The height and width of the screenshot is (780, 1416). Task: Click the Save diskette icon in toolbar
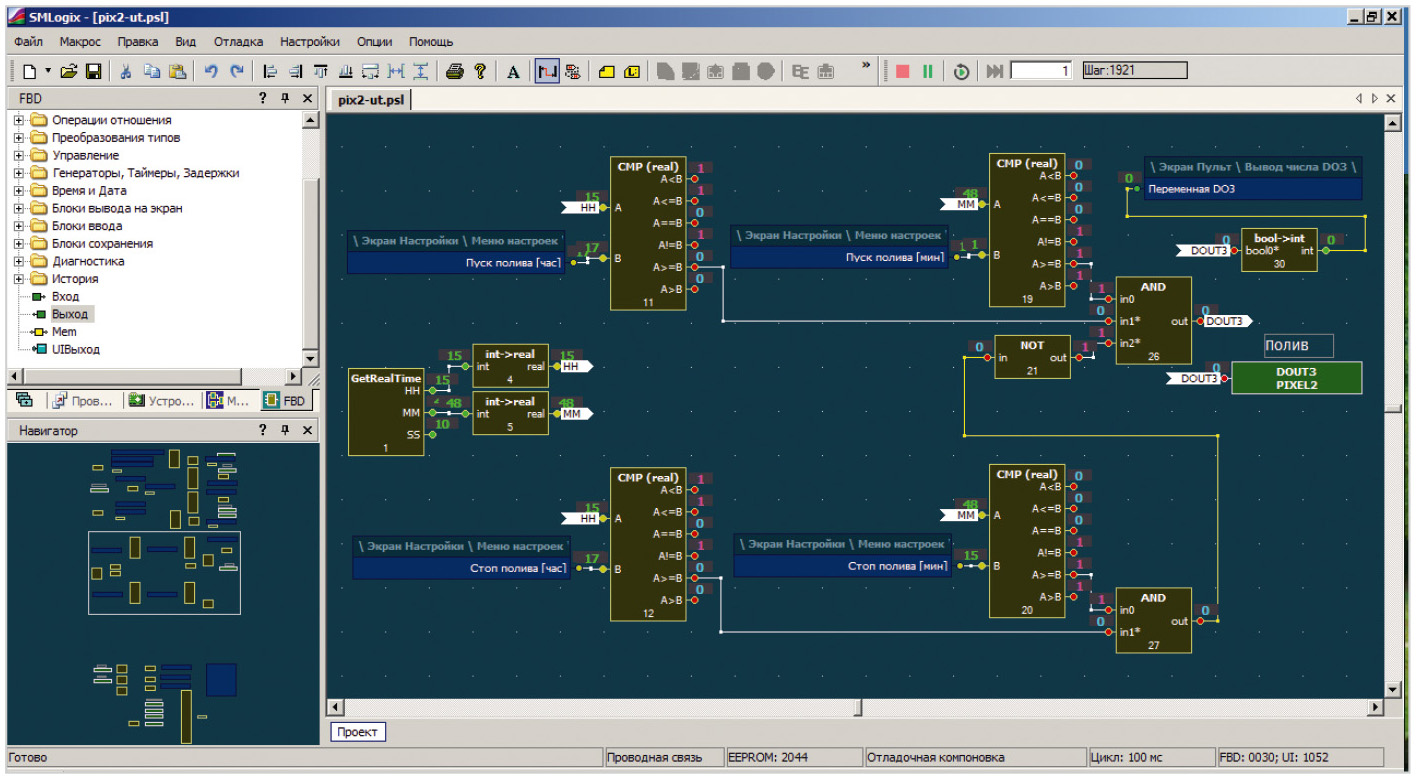click(x=93, y=72)
